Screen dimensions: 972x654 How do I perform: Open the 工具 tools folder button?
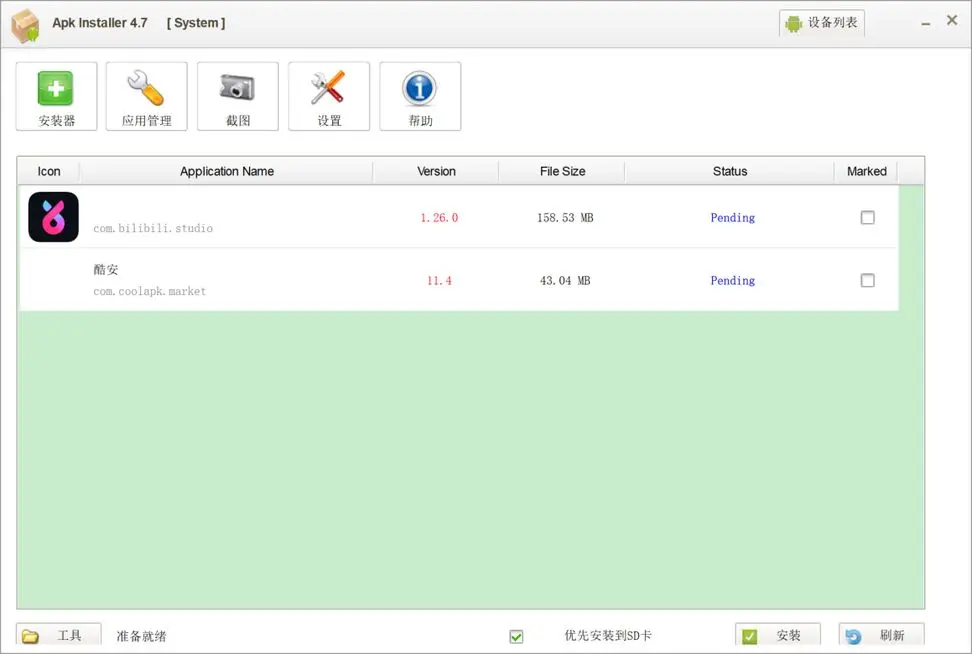[x=59, y=635]
